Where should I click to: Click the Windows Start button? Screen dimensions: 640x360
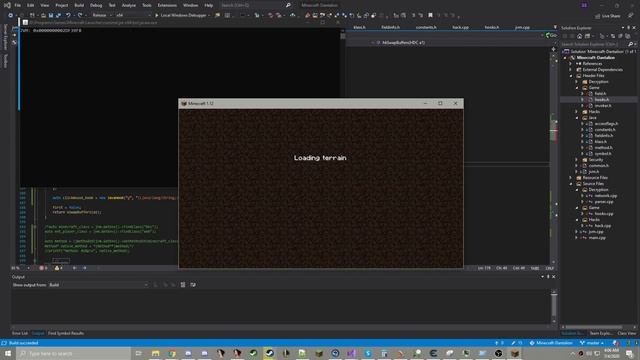pyautogui.click(x=8, y=353)
